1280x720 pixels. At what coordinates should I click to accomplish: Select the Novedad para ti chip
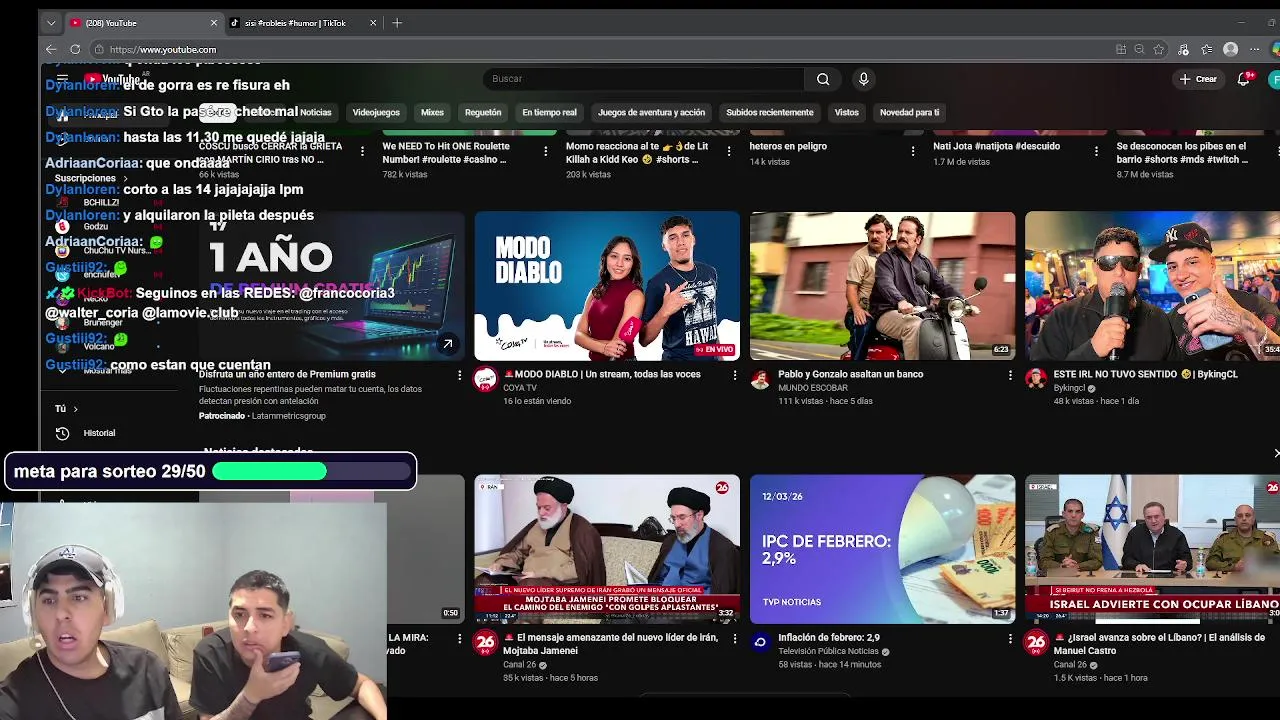pyautogui.click(x=909, y=112)
